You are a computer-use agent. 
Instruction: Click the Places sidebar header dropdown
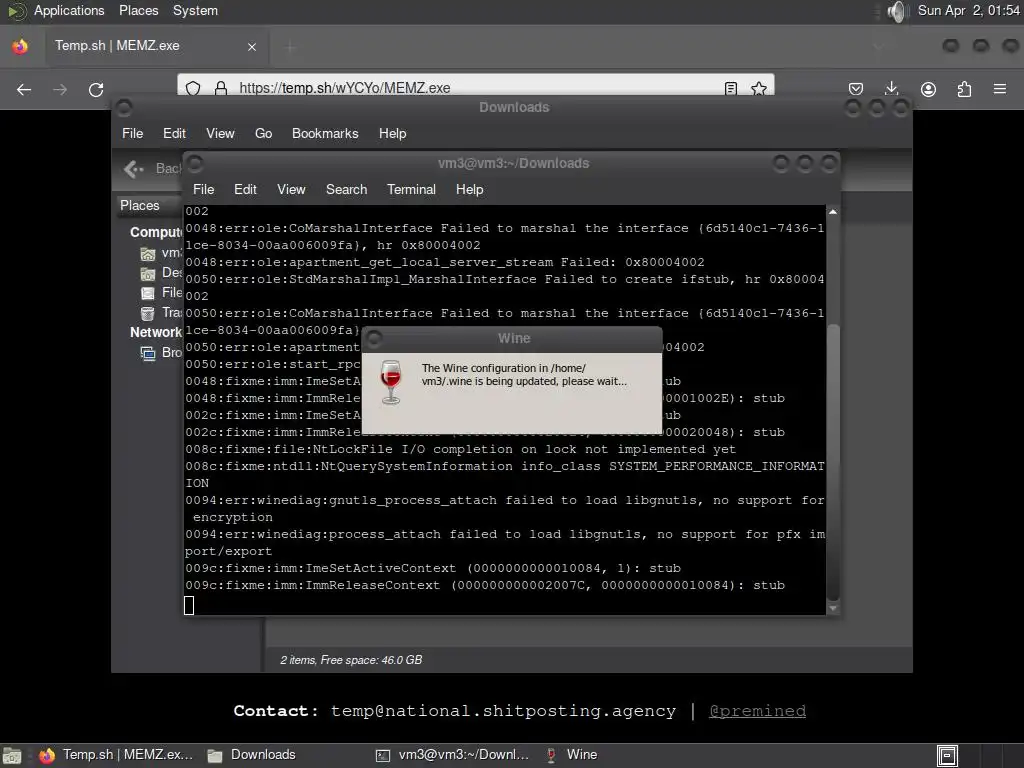pyautogui.click(x=149, y=206)
